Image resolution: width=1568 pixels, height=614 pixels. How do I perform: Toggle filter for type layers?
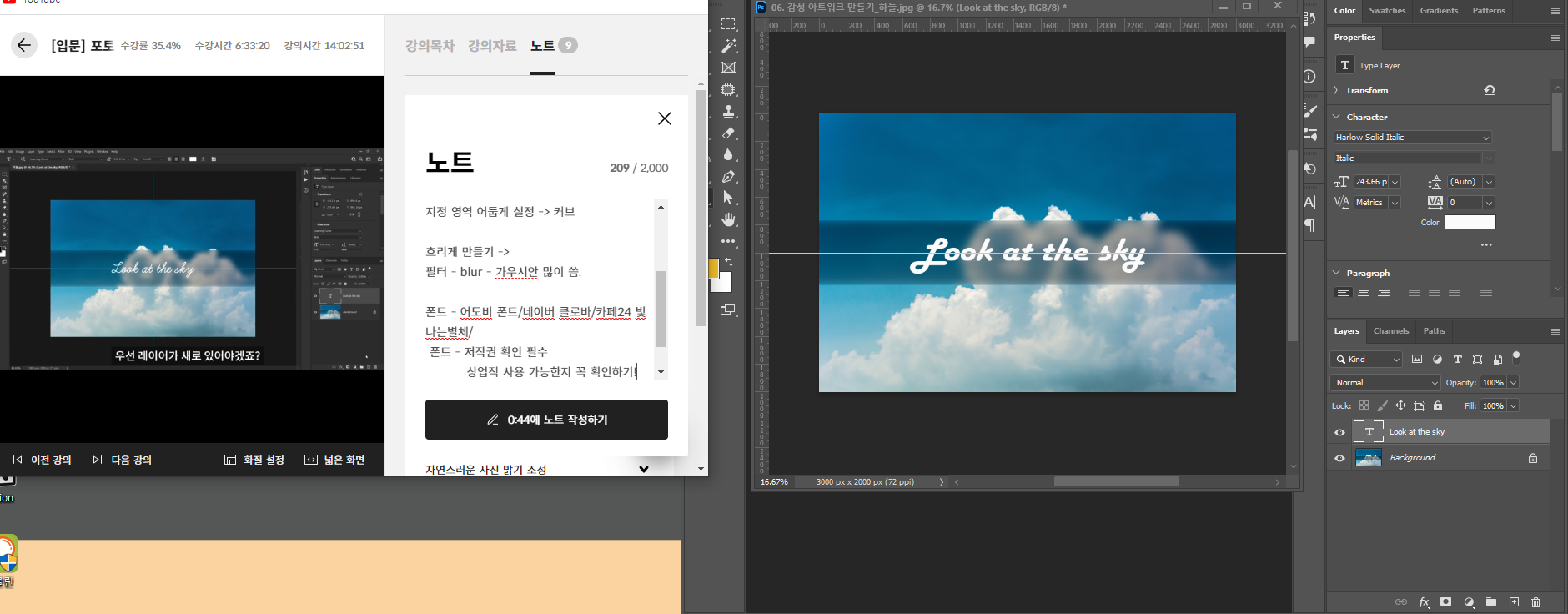click(x=1457, y=359)
